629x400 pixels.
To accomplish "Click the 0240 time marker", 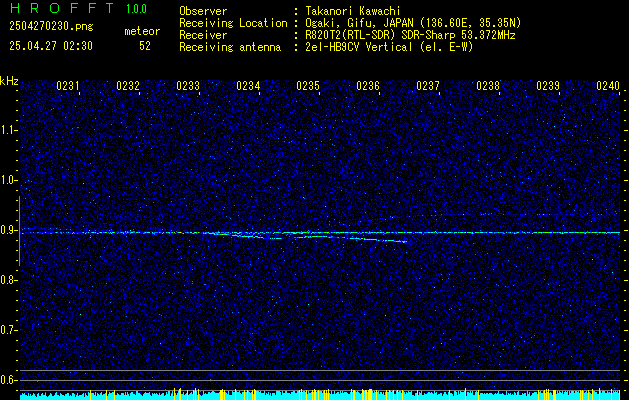I will pyautogui.click(x=608, y=86).
